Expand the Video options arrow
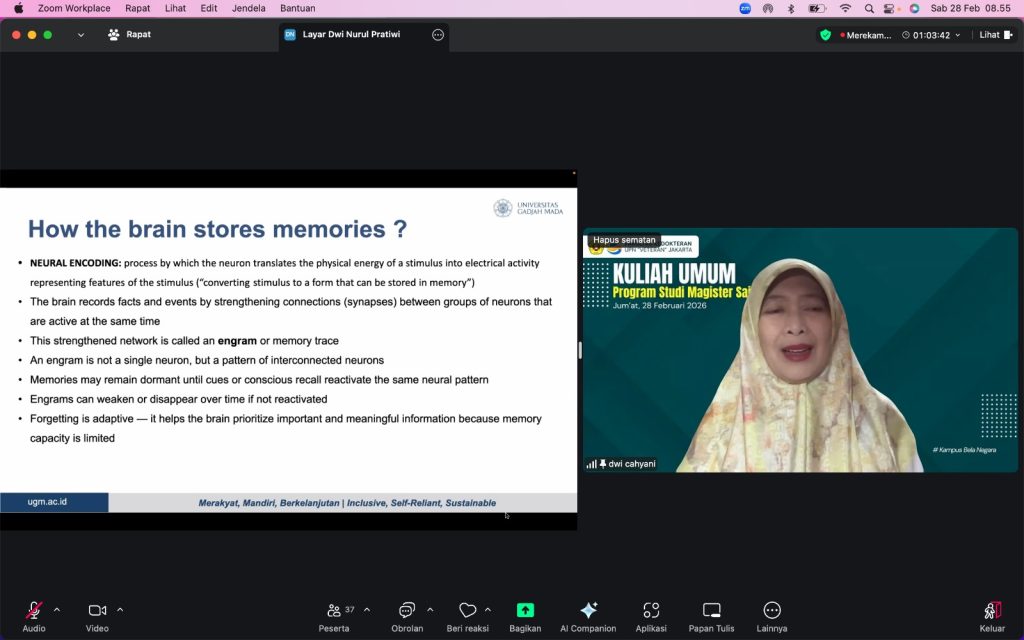1024x640 pixels. click(x=120, y=609)
